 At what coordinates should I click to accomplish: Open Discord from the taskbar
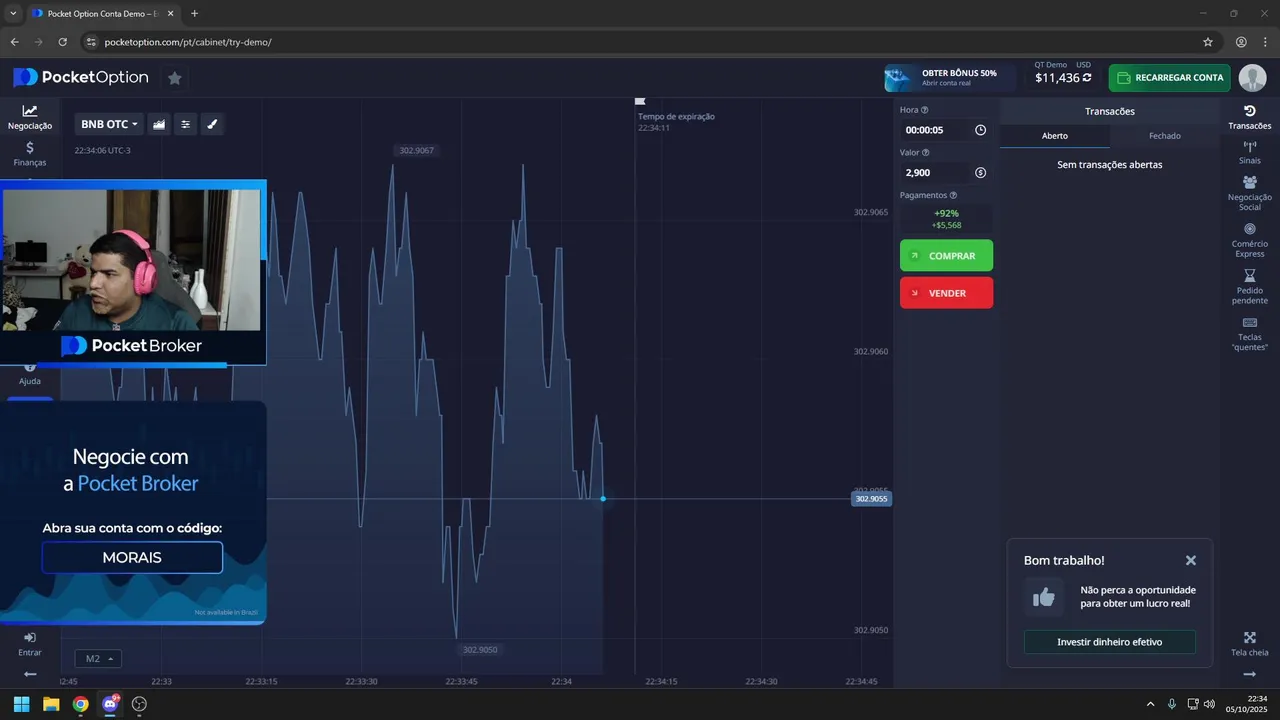pos(110,704)
